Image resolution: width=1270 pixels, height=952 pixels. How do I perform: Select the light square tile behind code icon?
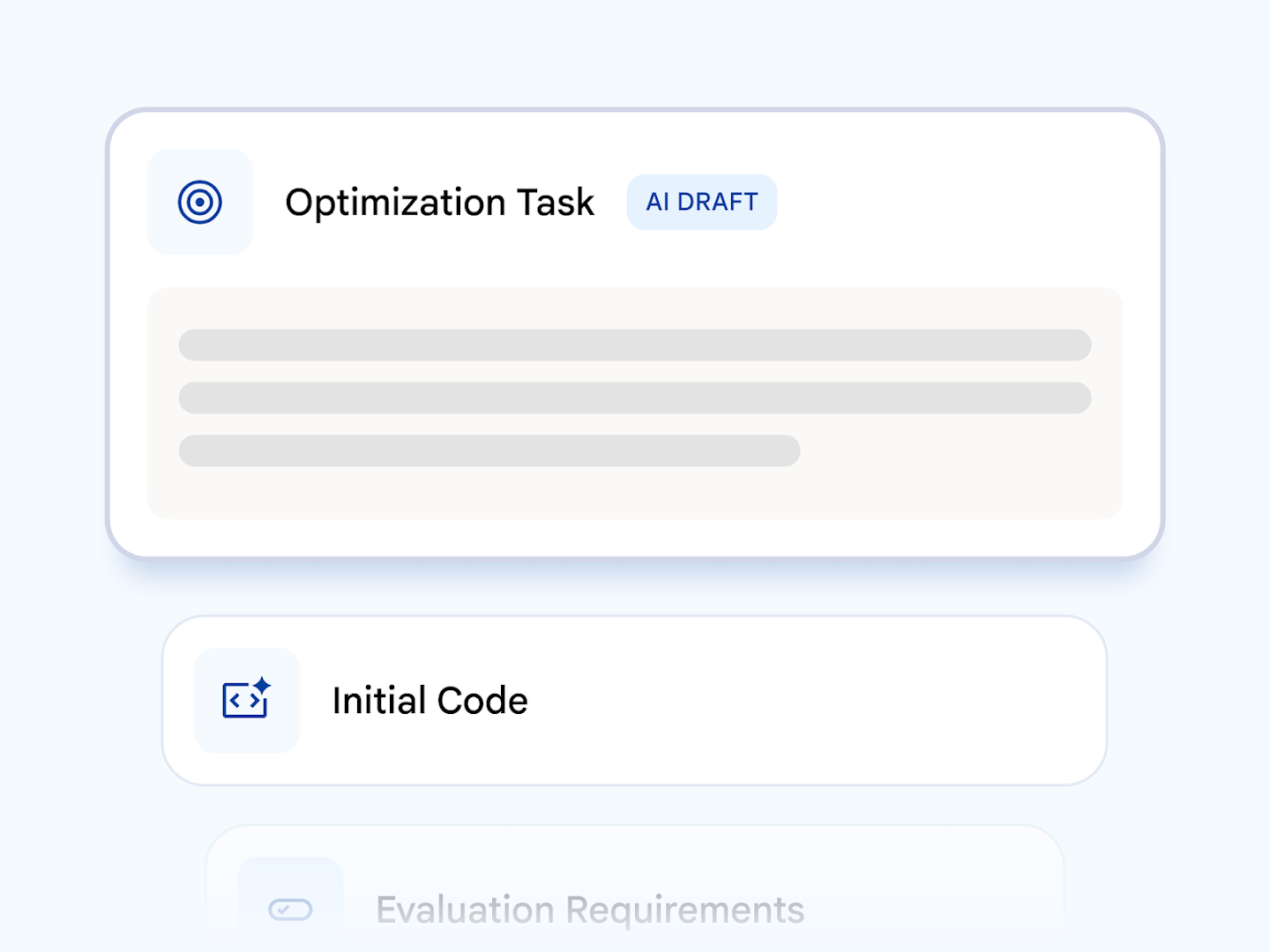click(247, 701)
